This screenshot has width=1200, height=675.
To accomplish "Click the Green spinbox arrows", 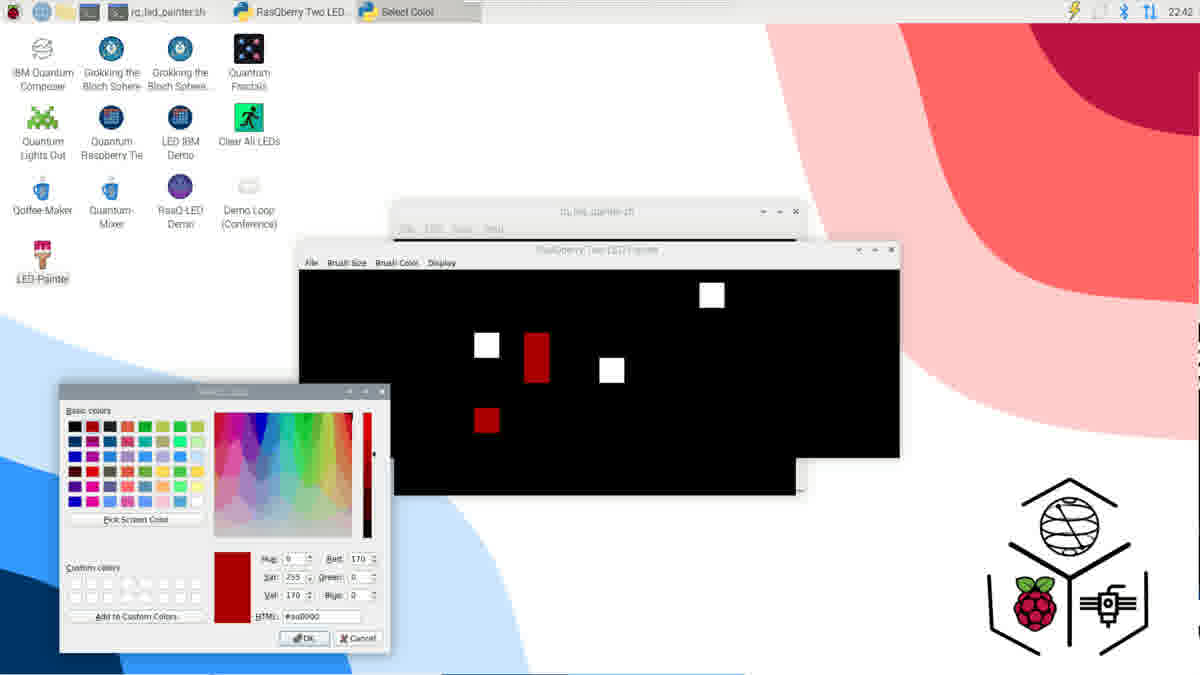I will pos(374,577).
